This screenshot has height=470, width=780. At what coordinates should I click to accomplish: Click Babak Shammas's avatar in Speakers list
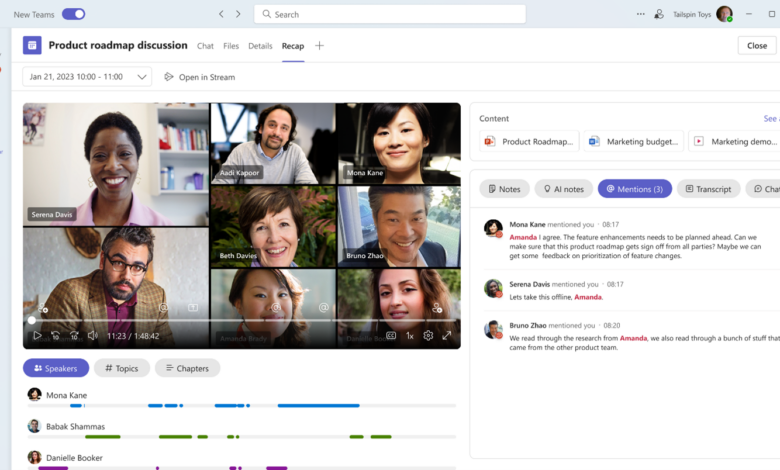click(x=34, y=426)
